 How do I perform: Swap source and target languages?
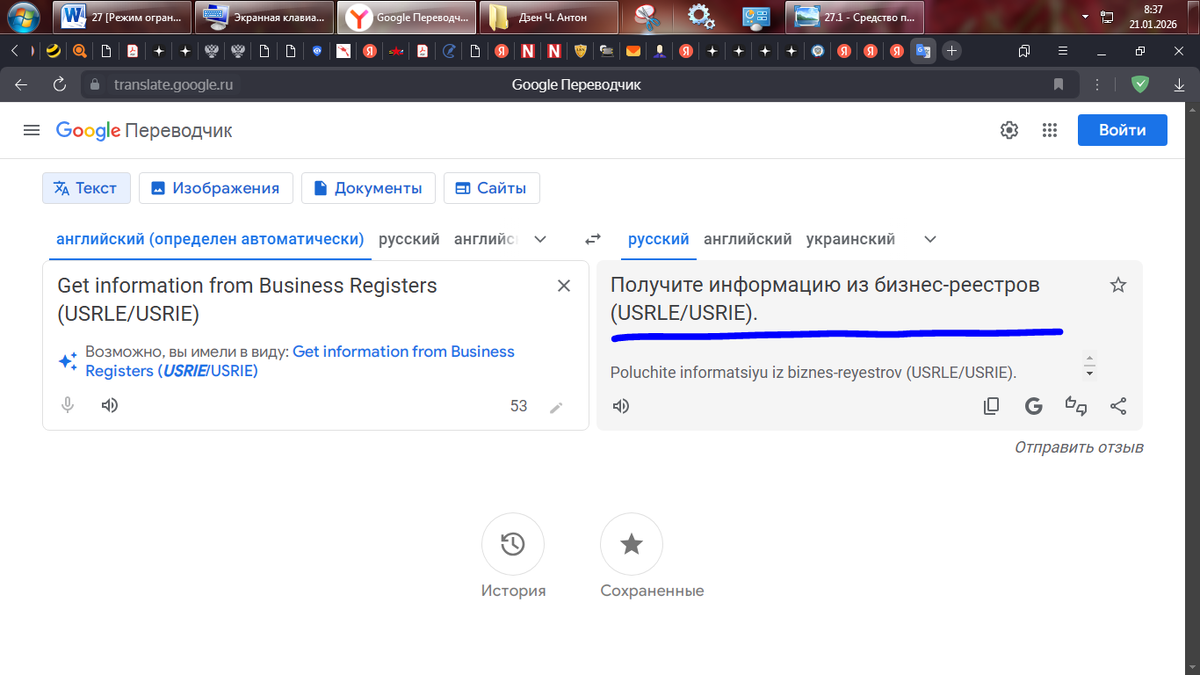592,240
